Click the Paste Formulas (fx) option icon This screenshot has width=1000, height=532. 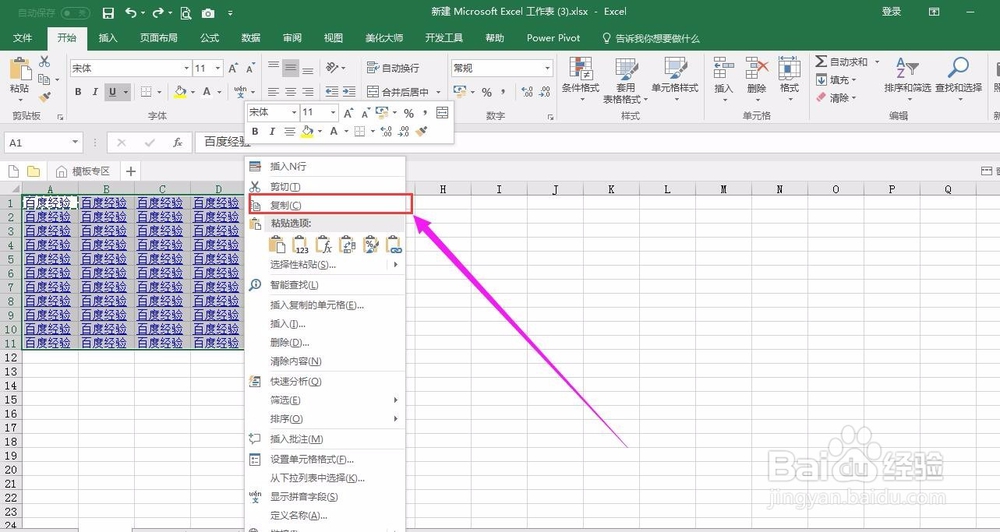pyautogui.click(x=323, y=244)
